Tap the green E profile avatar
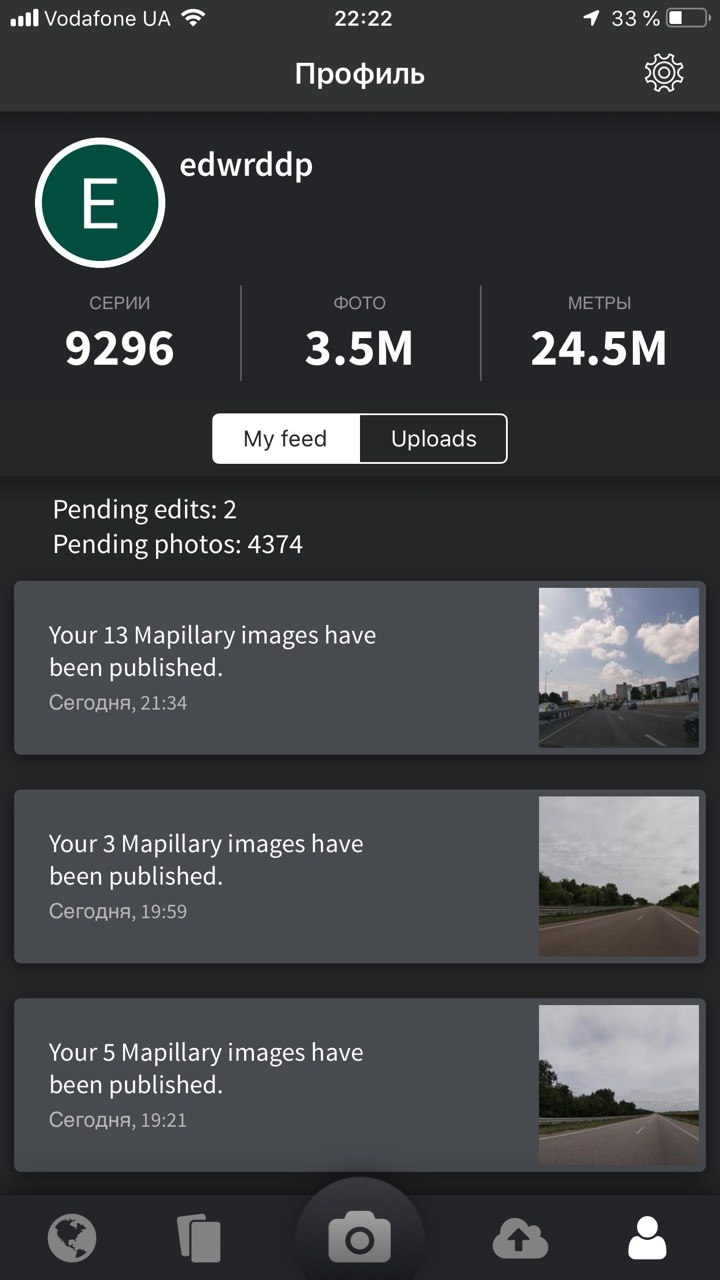 pos(100,203)
